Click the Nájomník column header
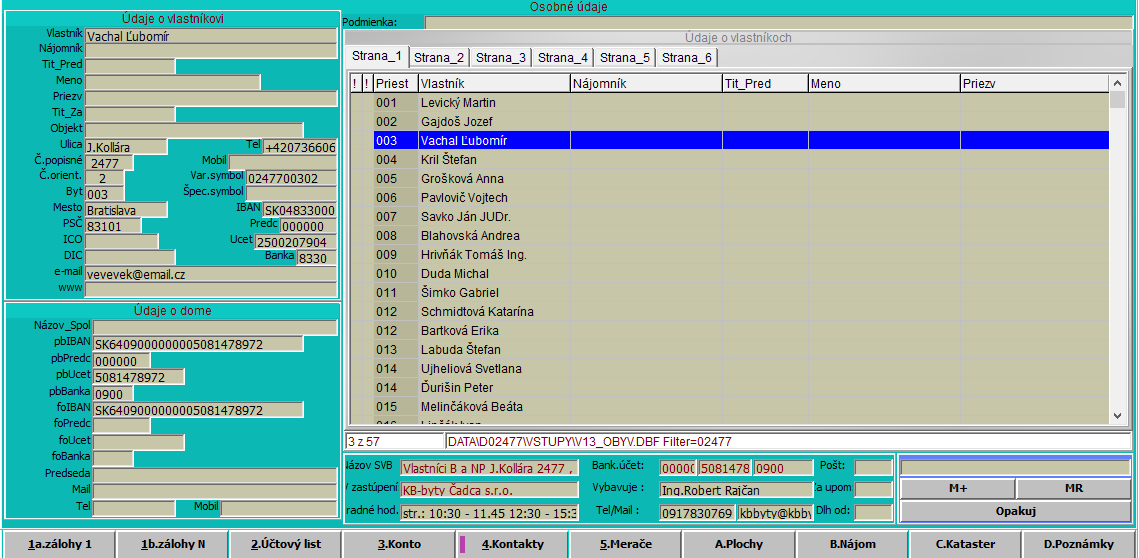1139x558 pixels. pyautogui.click(x=646, y=84)
